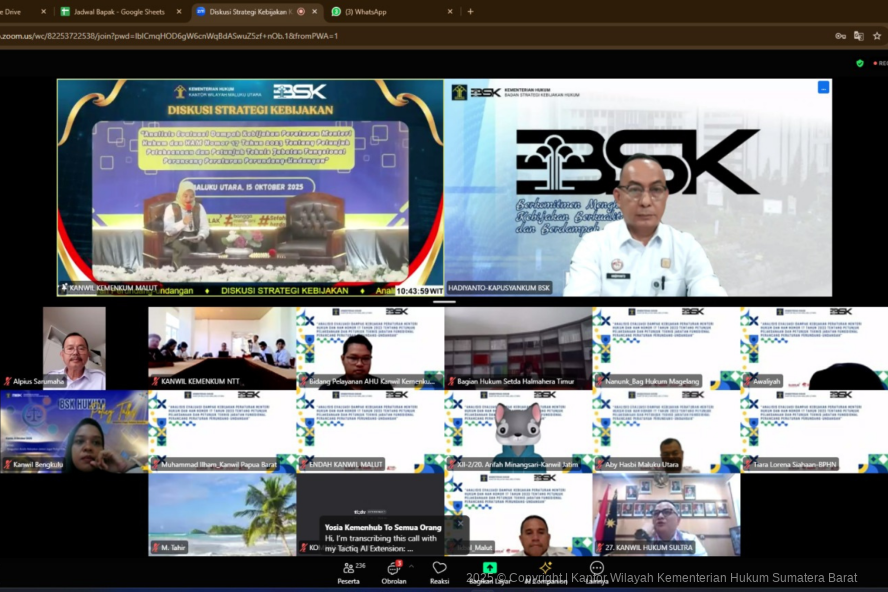Bookmark this page with the star icon
The width and height of the screenshot is (888, 592).
pos(877,36)
